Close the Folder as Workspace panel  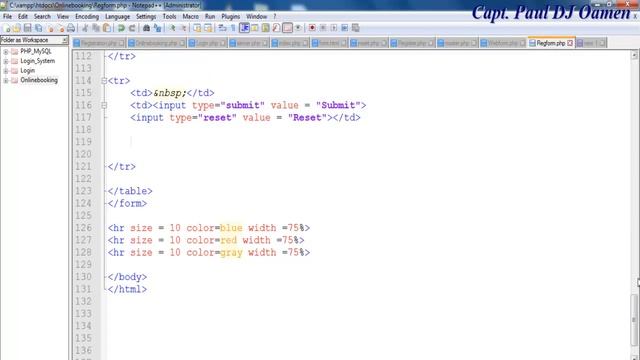click(64, 40)
